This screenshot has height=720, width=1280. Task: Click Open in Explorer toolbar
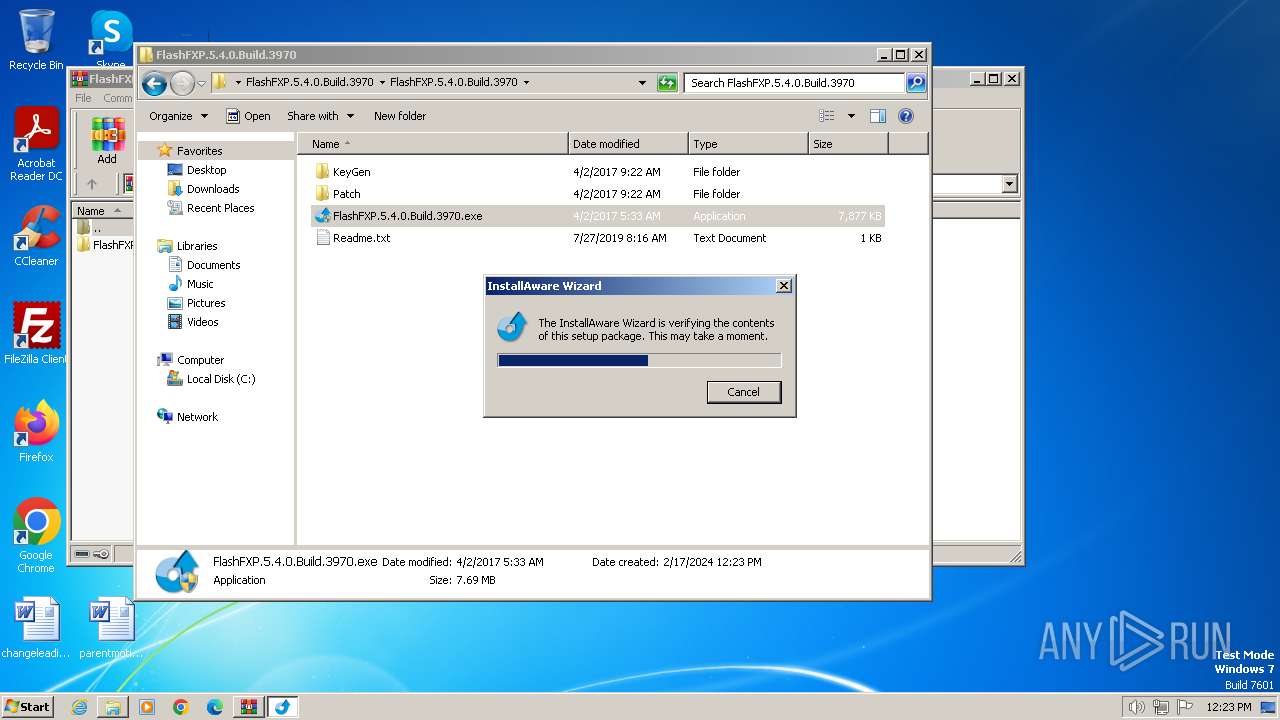point(248,116)
